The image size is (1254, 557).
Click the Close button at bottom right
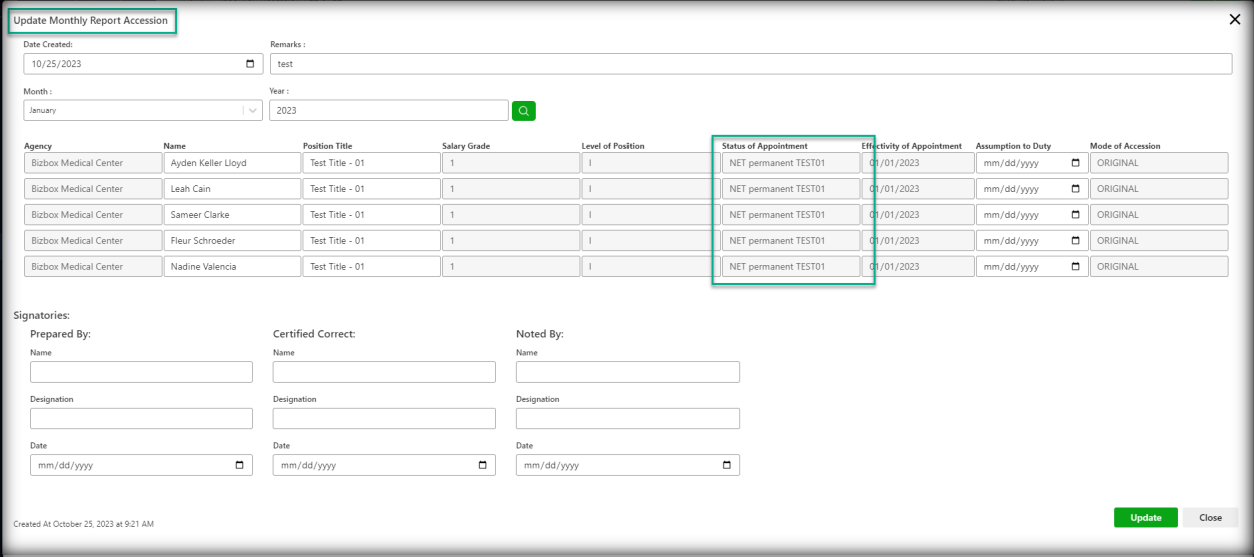click(x=1210, y=518)
